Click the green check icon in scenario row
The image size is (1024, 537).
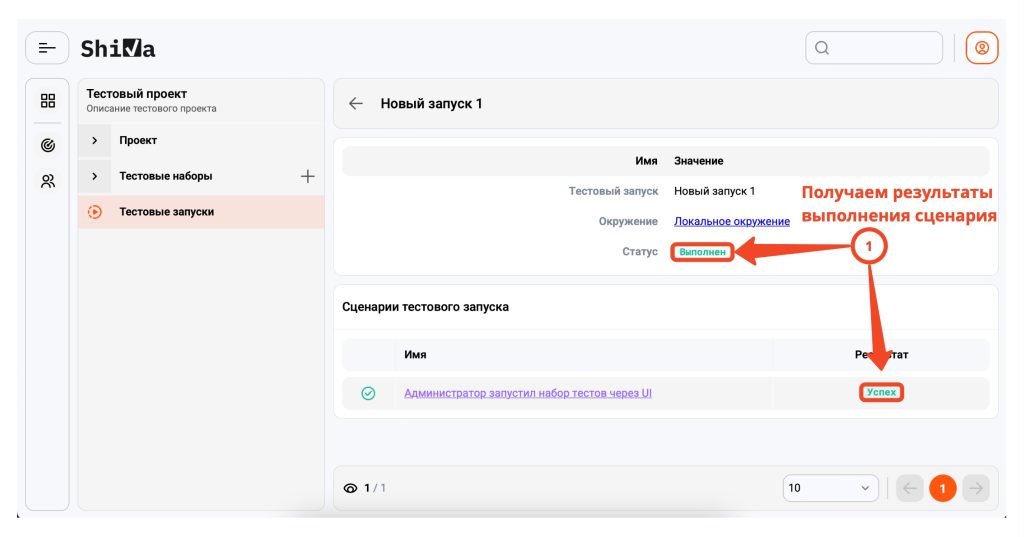tap(368, 394)
